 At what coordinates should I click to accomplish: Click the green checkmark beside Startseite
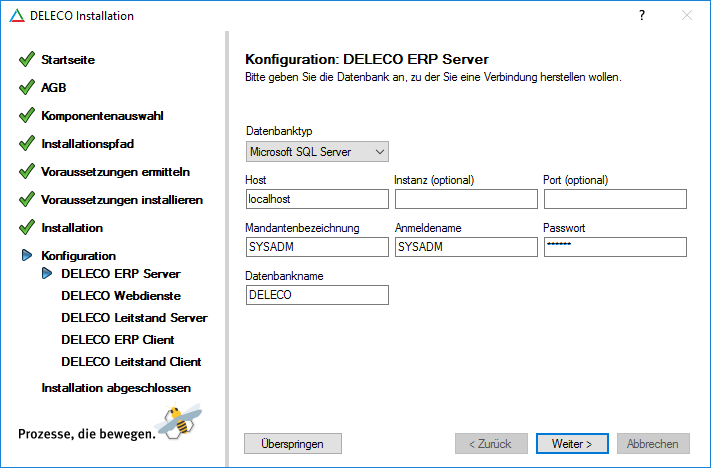coord(27,59)
